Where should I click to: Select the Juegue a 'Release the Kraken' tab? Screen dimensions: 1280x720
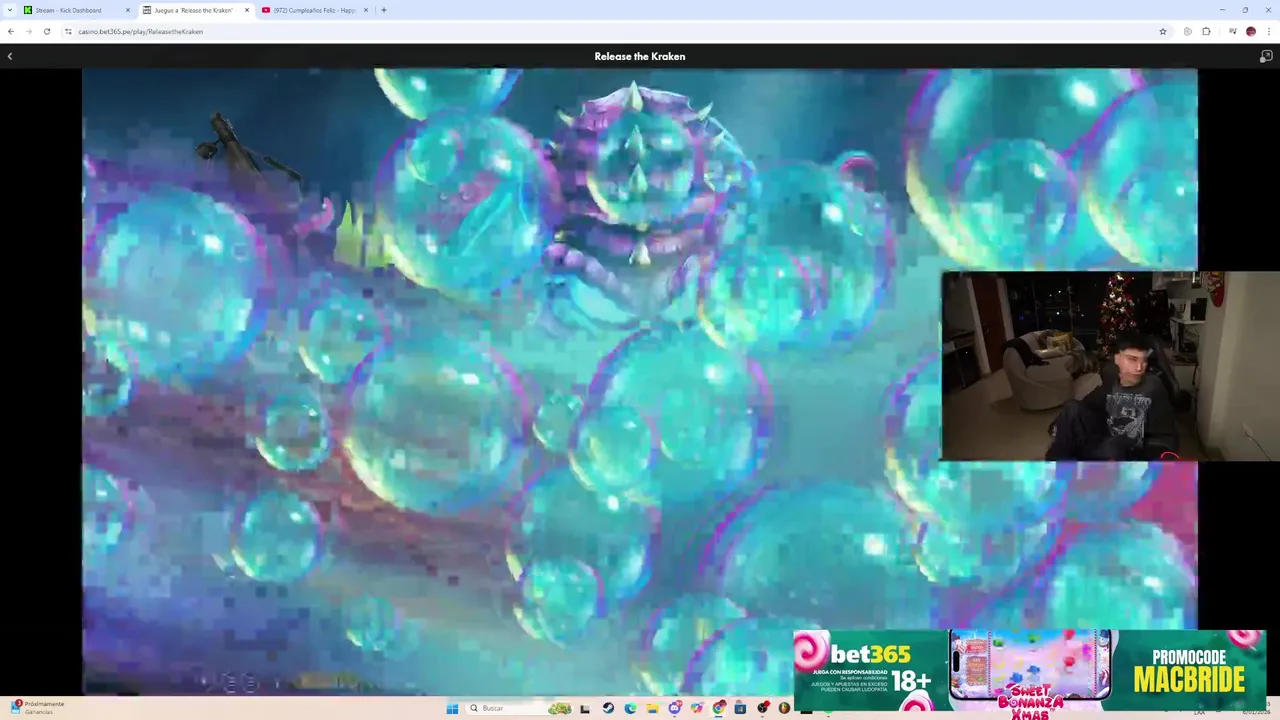point(194,10)
